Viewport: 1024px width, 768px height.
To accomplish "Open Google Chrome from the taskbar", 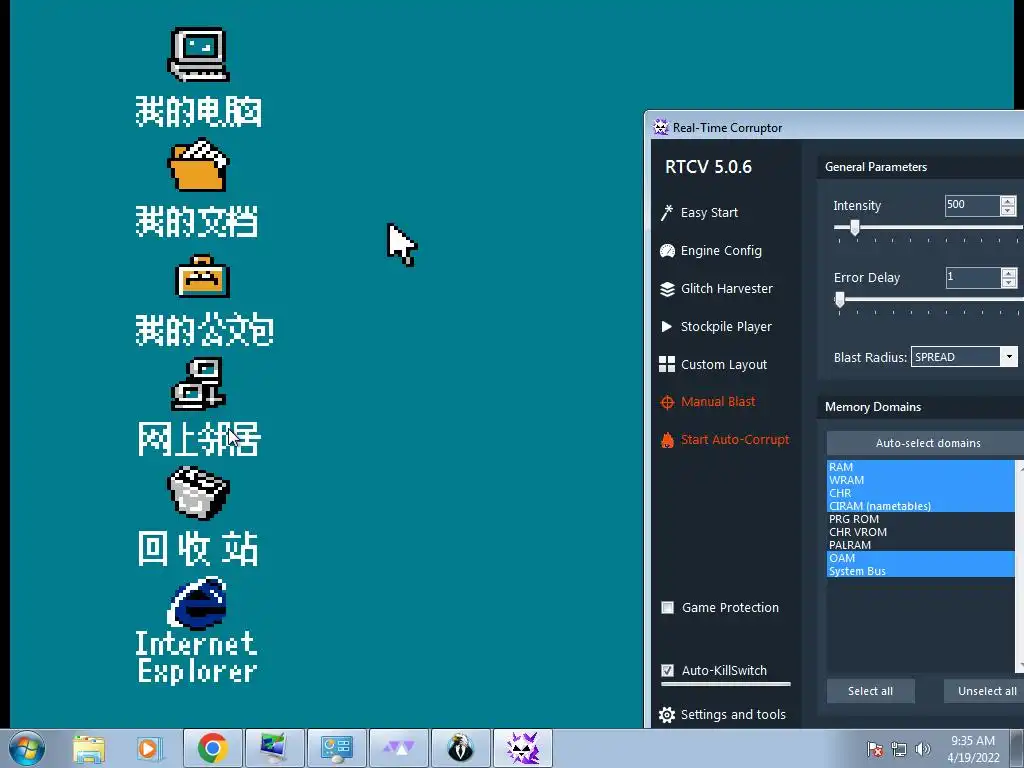I will tap(212, 748).
